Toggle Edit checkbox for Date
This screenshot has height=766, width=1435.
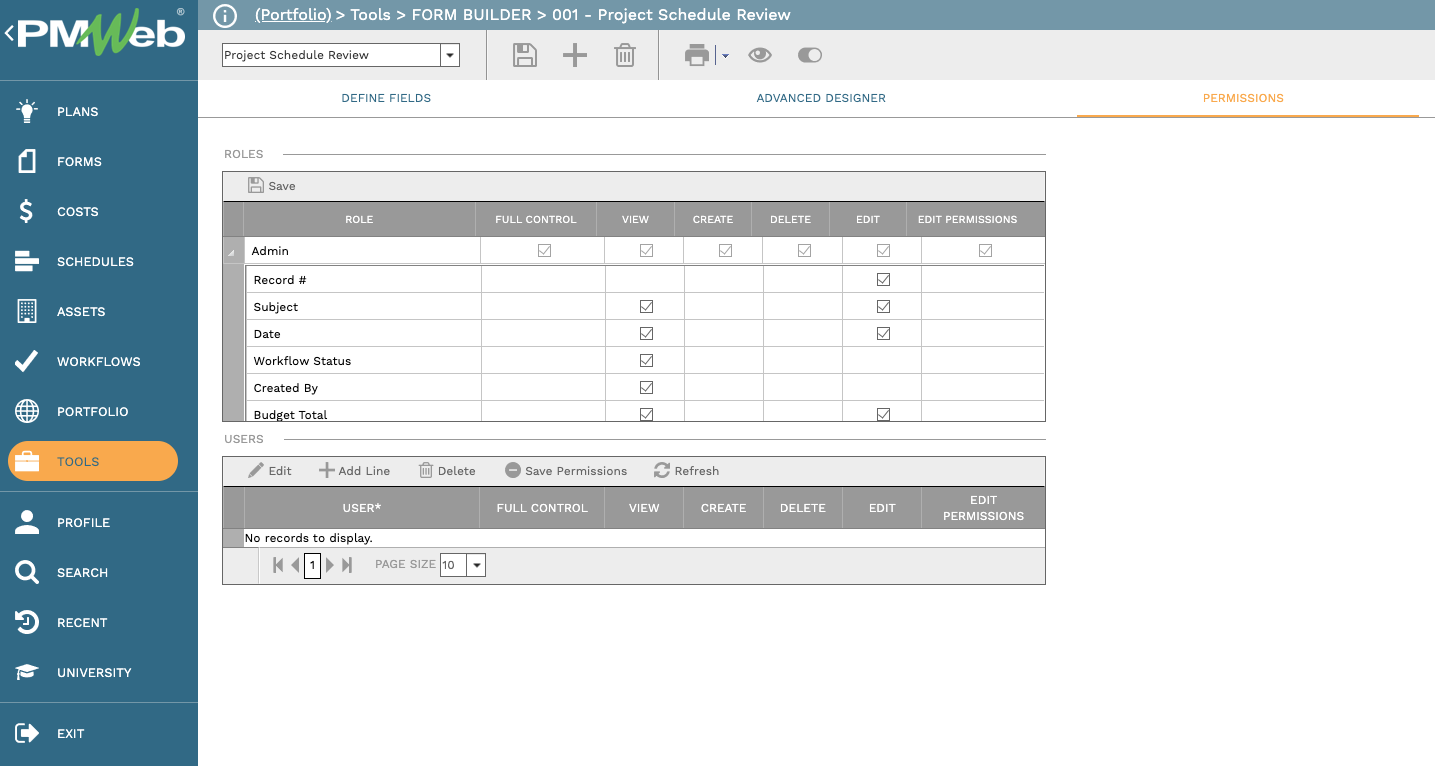pos(883,334)
